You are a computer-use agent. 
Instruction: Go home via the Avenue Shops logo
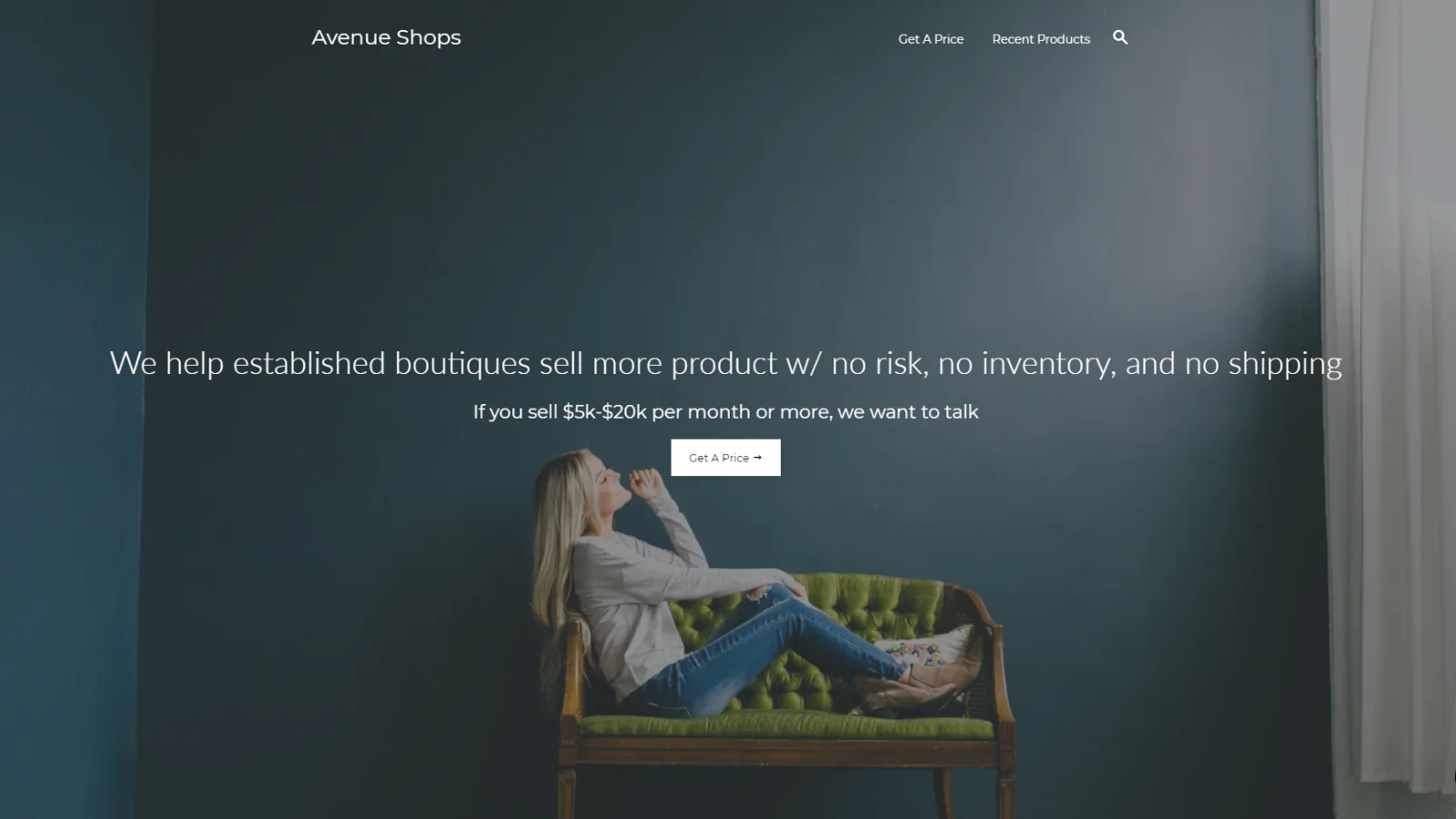coord(386,37)
